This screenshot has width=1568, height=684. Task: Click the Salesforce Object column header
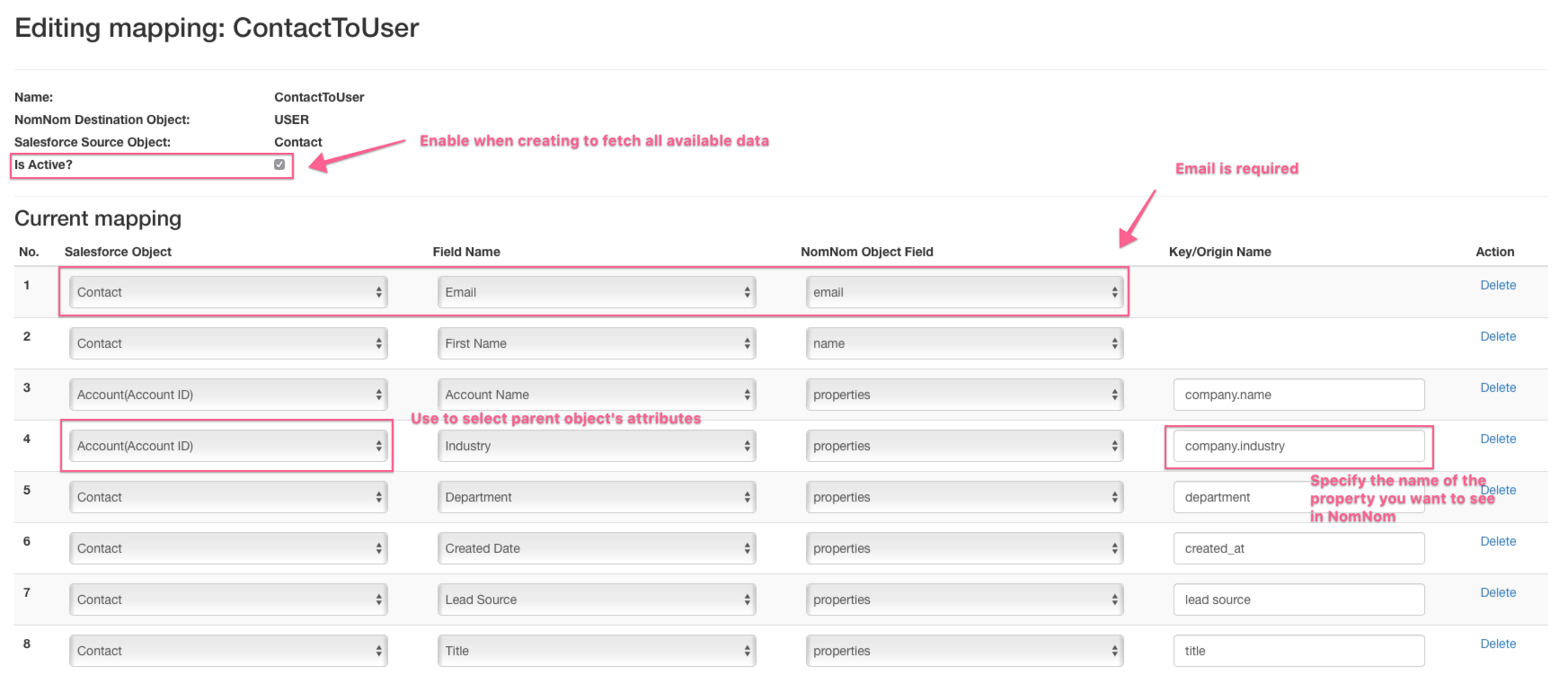tap(118, 252)
